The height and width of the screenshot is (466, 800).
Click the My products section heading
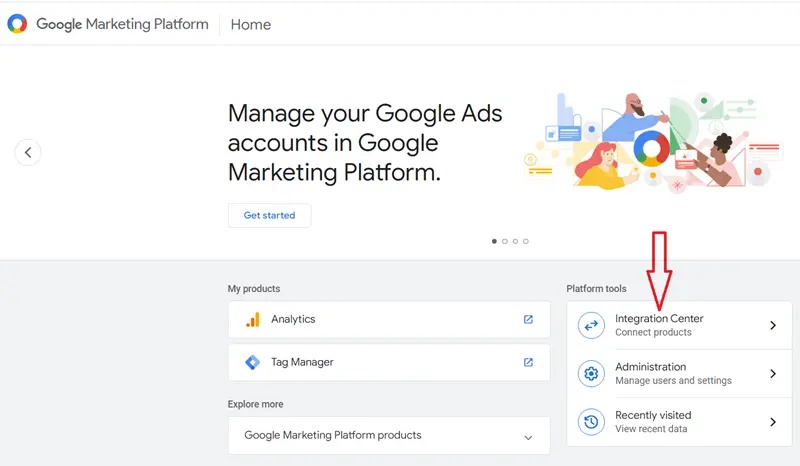click(254, 288)
